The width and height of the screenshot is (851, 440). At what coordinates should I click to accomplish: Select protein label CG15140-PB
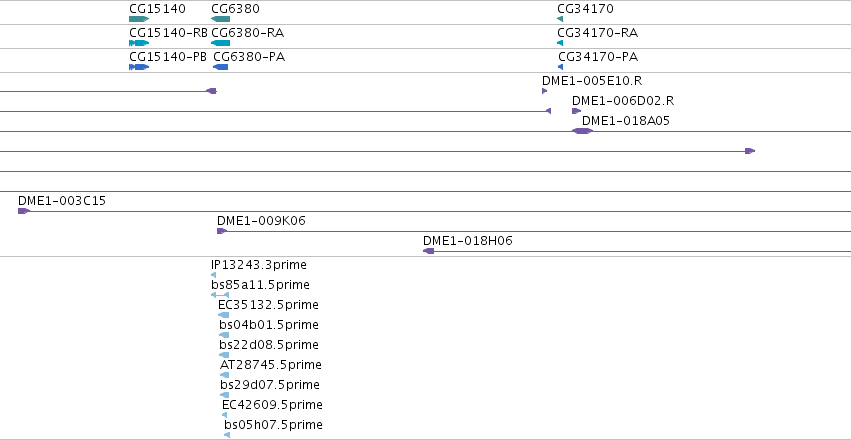click(x=168, y=57)
